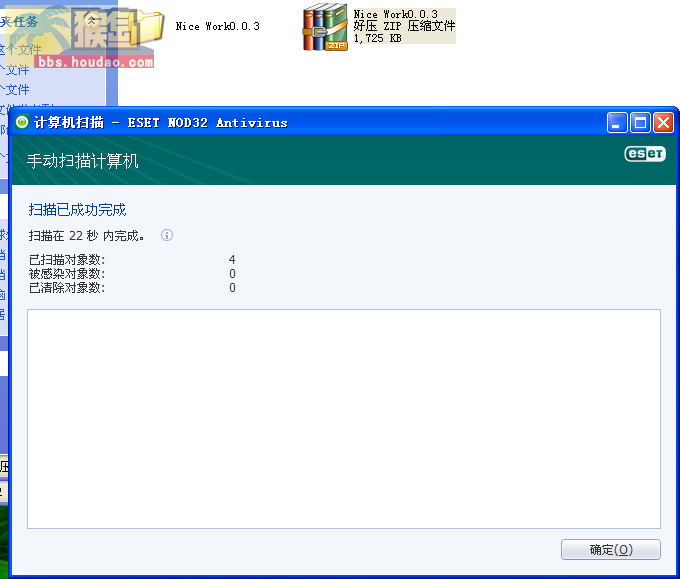Screen dimensions: 680x579
Task: Click the empty scan log list area
Action: coord(344,419)
